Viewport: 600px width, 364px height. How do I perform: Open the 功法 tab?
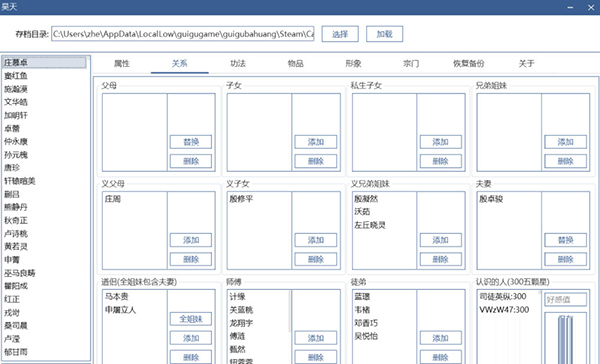238,64
